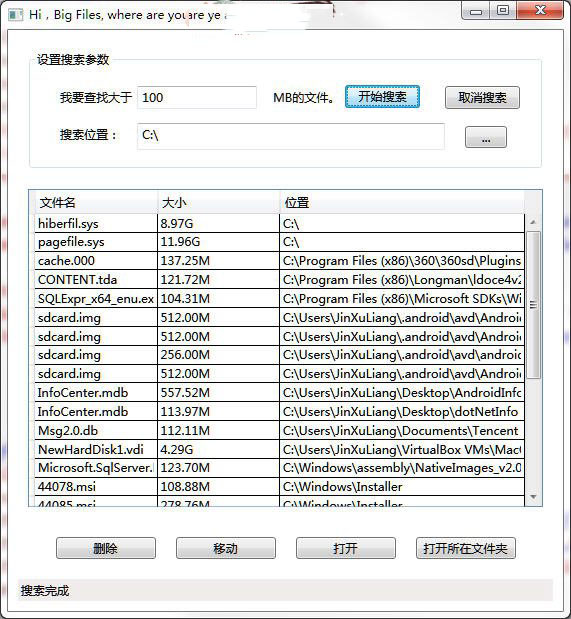This screenshot has width=571, height=619.
Task: Sort by the 大小 column header
Action: (x=218, y=203)
